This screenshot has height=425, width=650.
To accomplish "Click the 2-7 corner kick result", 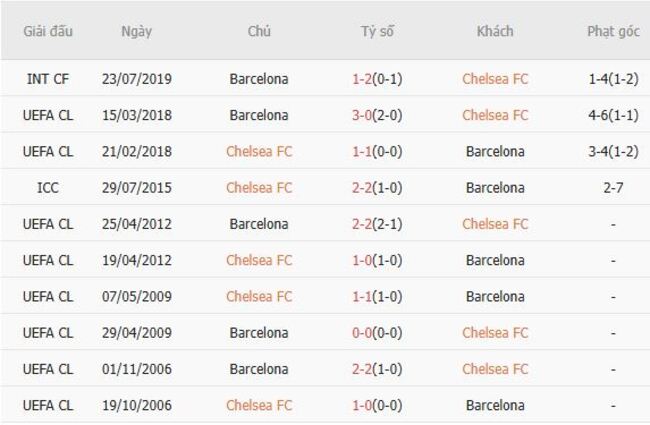I will click(613, 188).
